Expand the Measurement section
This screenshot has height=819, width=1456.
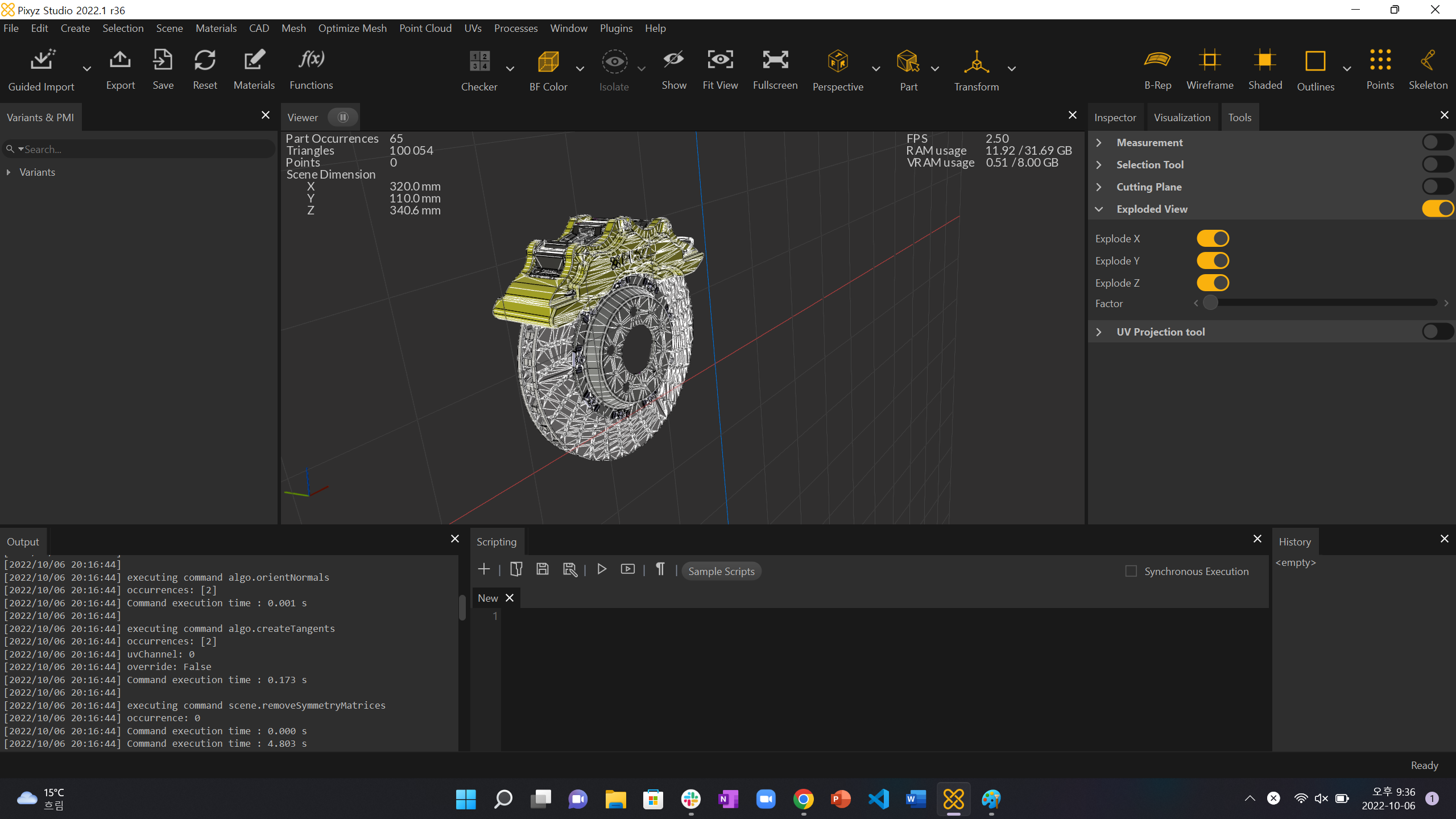point(1099,142)
